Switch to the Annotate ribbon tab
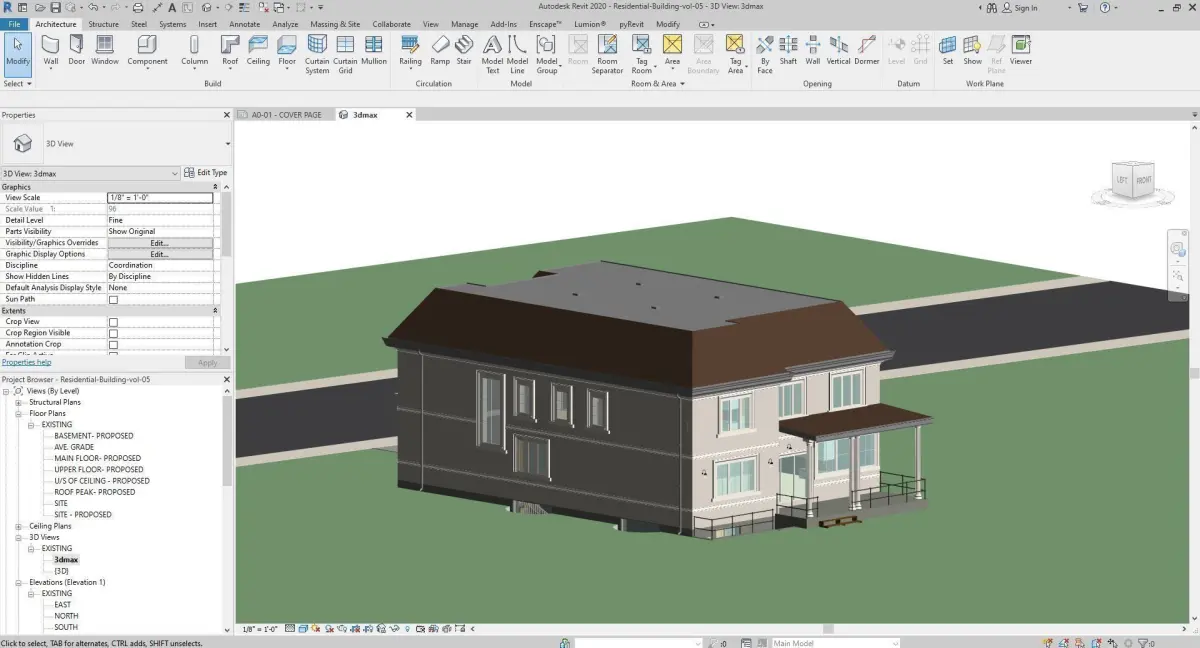The height and width of the screenshot is (648, 1200). pyautogui.click(x=245, y=24)
